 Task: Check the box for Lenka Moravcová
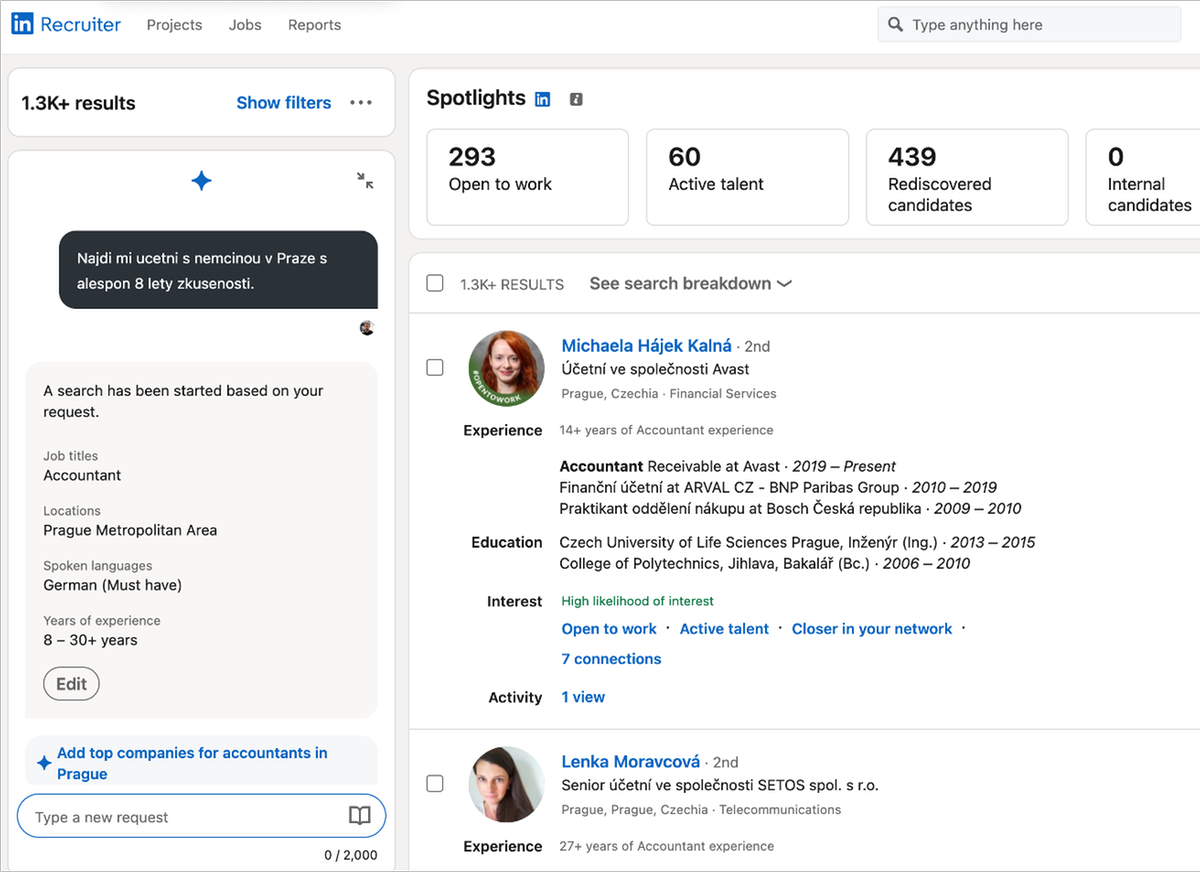[435, 783]
